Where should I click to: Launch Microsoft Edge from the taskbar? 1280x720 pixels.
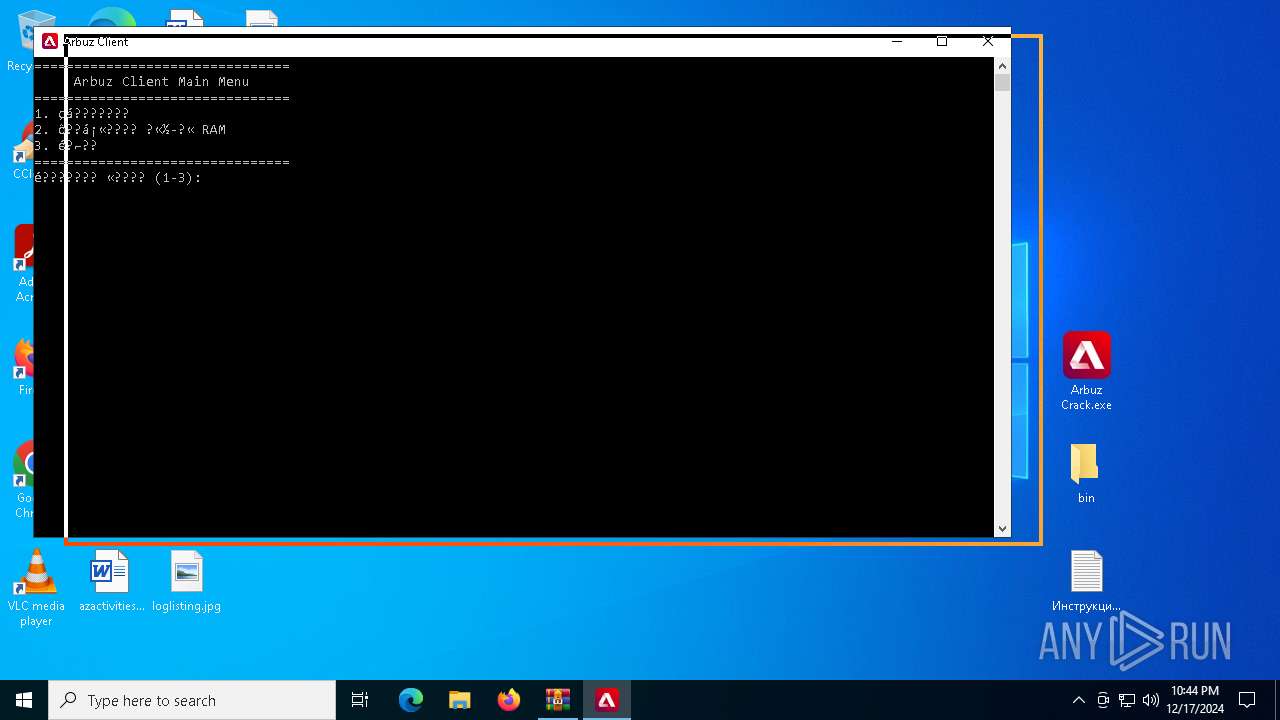pyautogui.click(x=411, y=700)
